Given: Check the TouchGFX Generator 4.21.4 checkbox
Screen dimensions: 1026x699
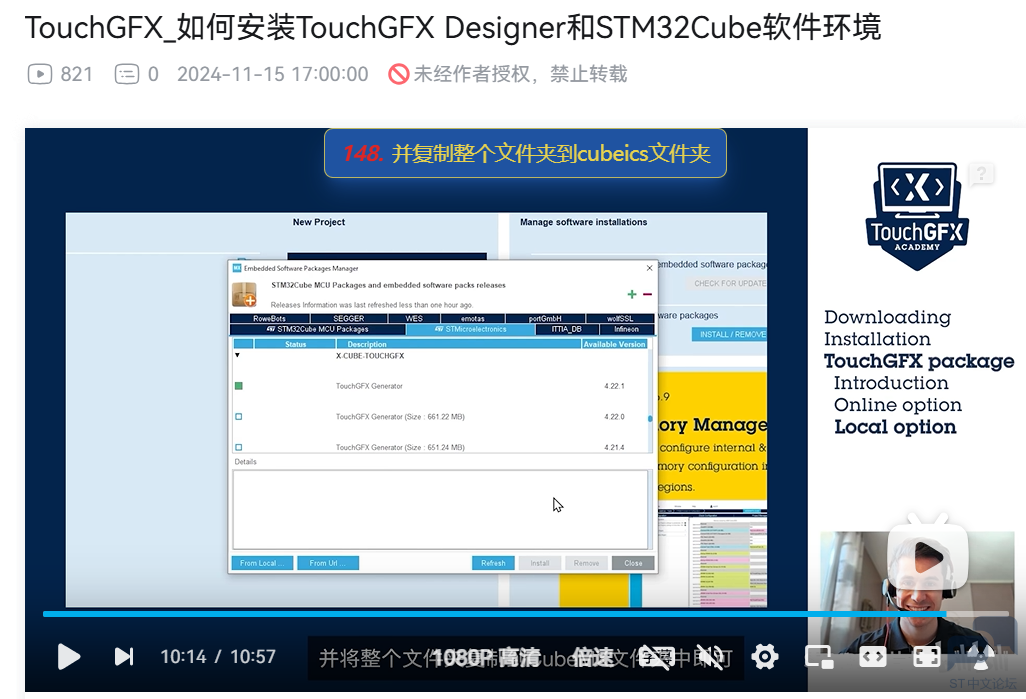Looking at the screenshot, I should coord(239,448).
